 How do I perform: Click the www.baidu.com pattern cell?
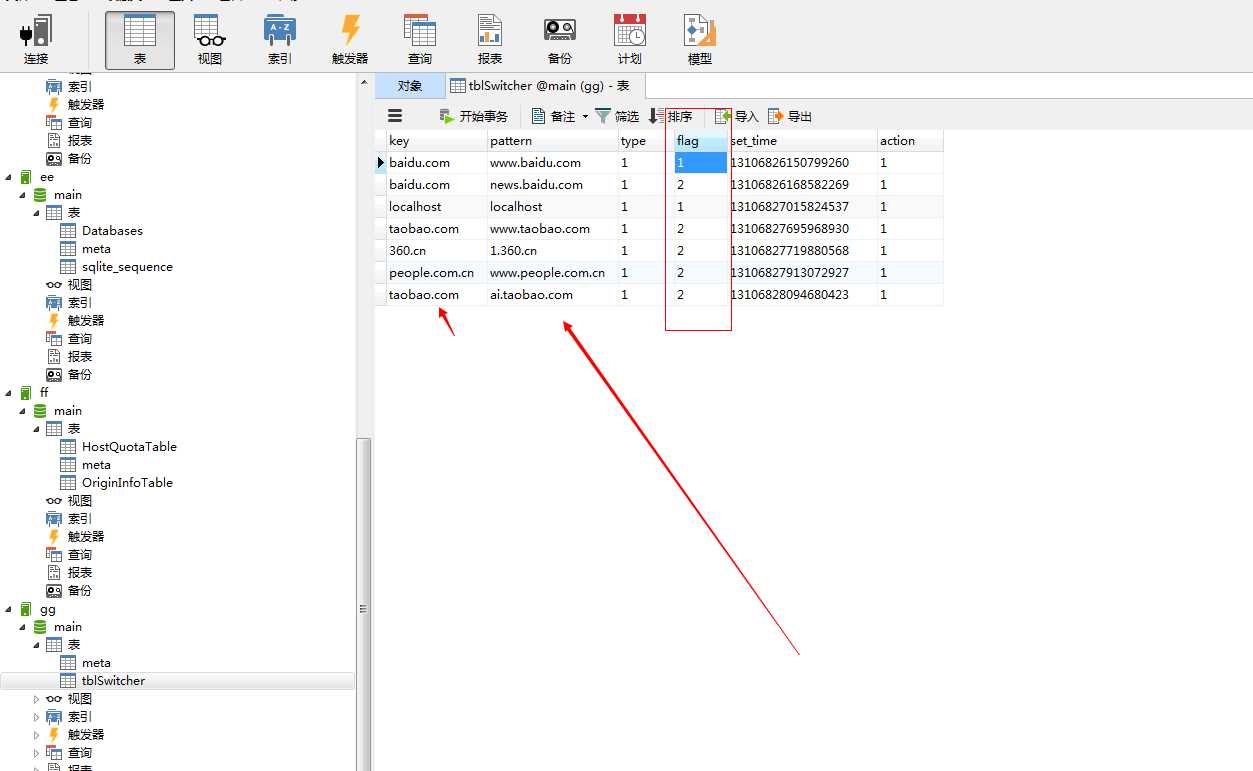click(553, 163)
